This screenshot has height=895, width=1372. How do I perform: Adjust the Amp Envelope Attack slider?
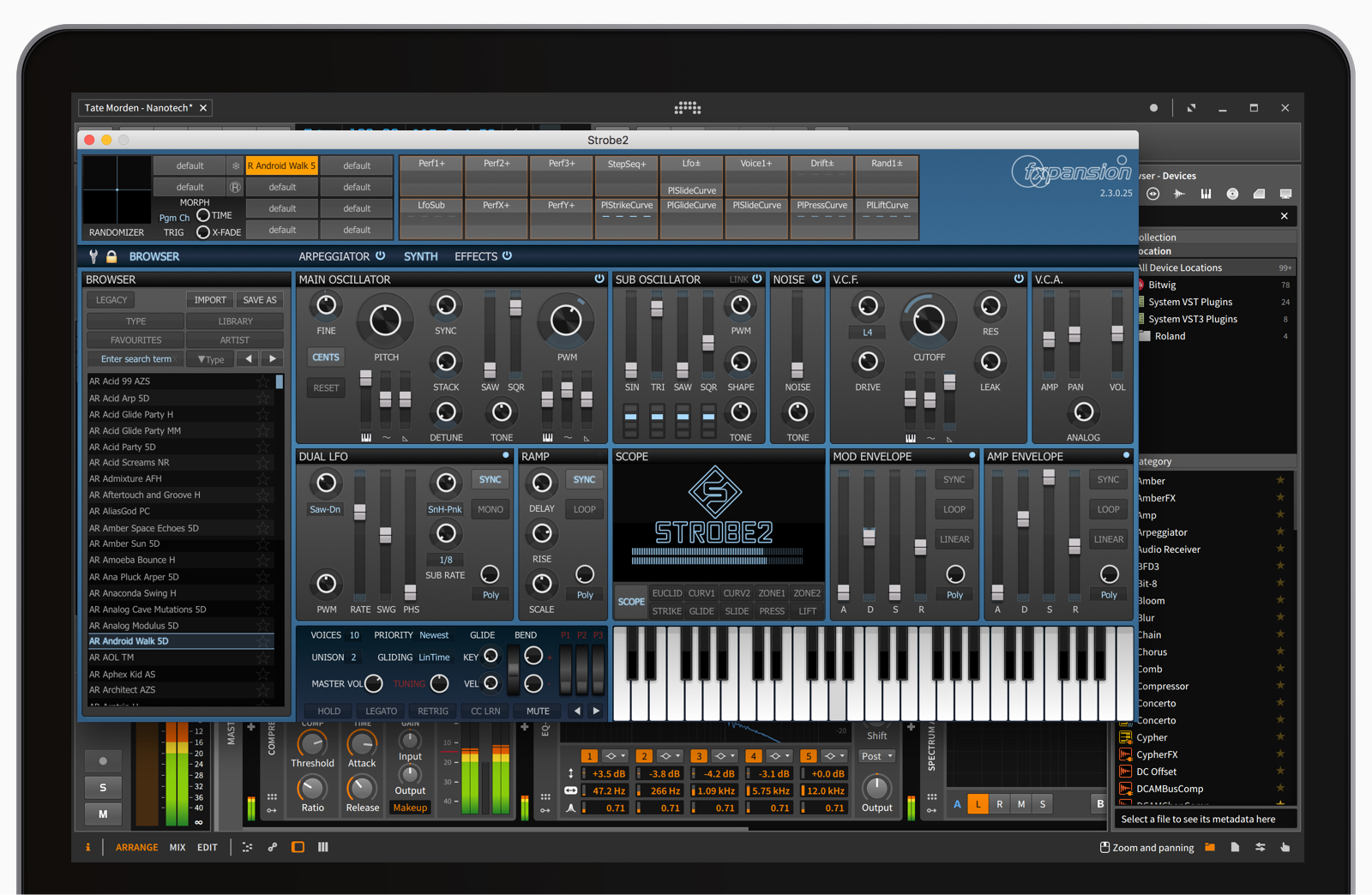tap(997, 592)
